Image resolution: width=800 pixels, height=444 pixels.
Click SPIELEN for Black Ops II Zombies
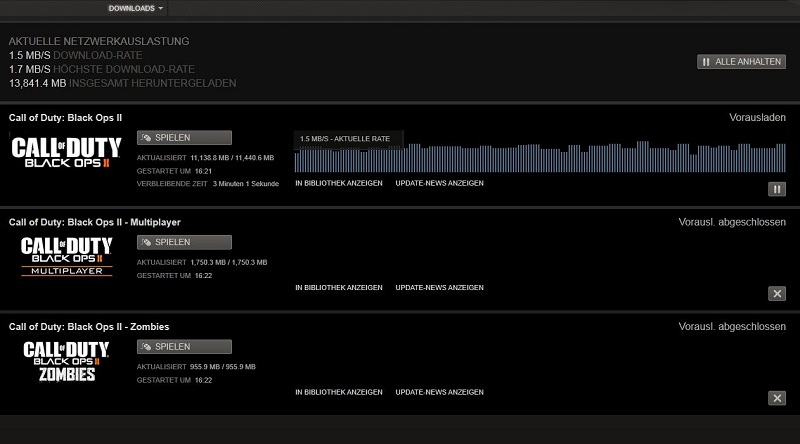click(x=184, y=347)
